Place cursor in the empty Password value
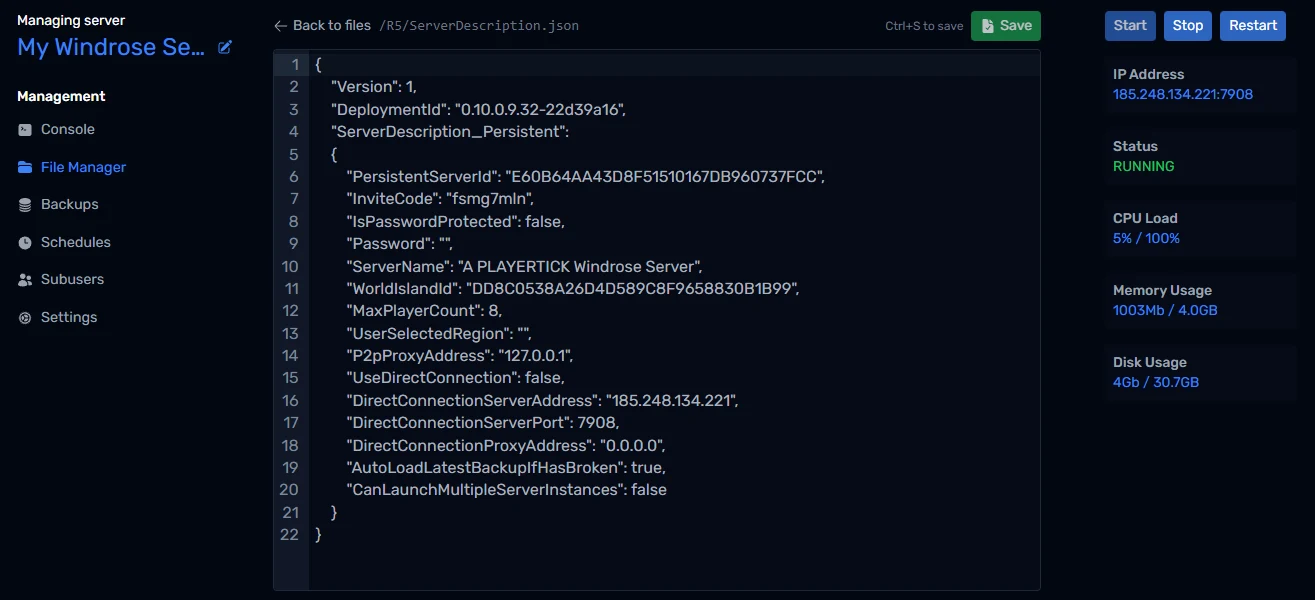1315x600 pixels. (x=445, y=244)
